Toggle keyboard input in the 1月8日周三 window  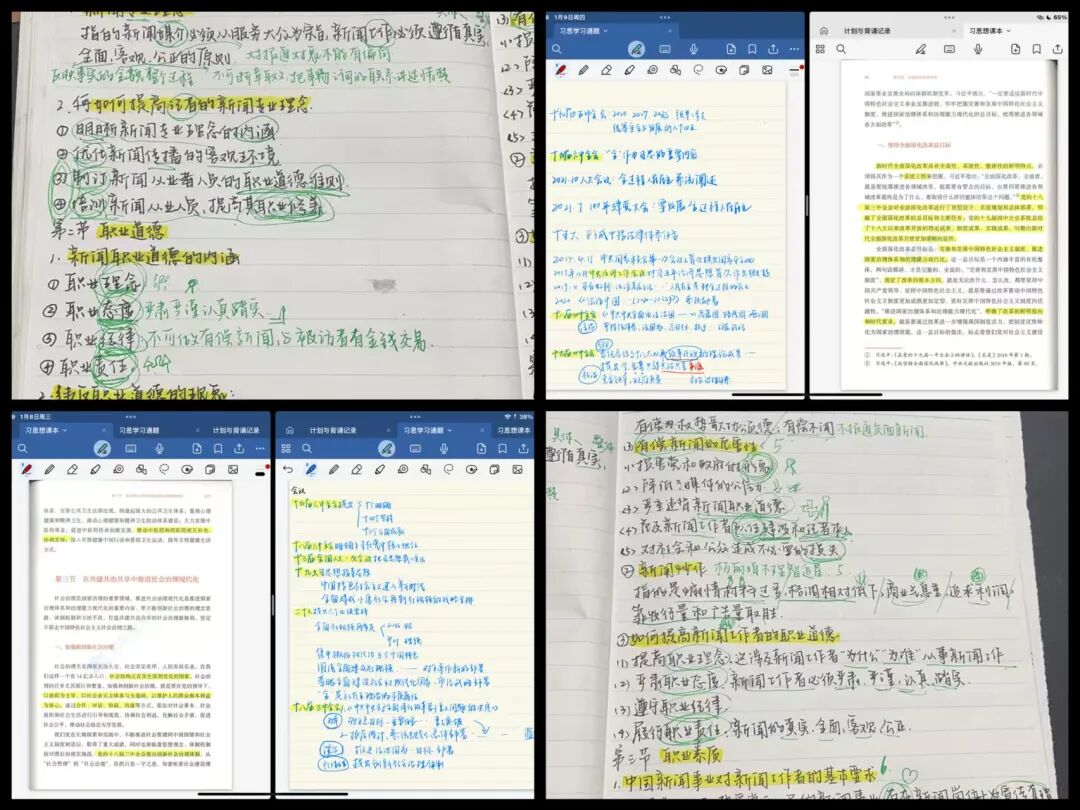[x=130, y=449]
